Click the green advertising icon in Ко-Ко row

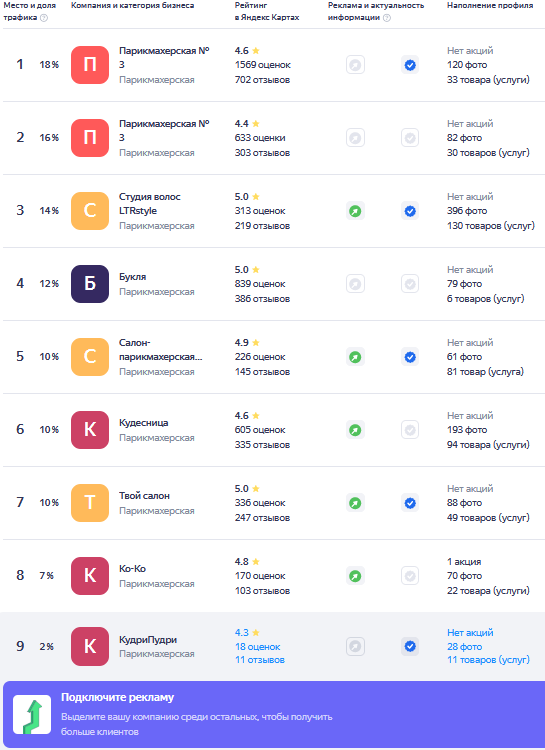[355, 576]
